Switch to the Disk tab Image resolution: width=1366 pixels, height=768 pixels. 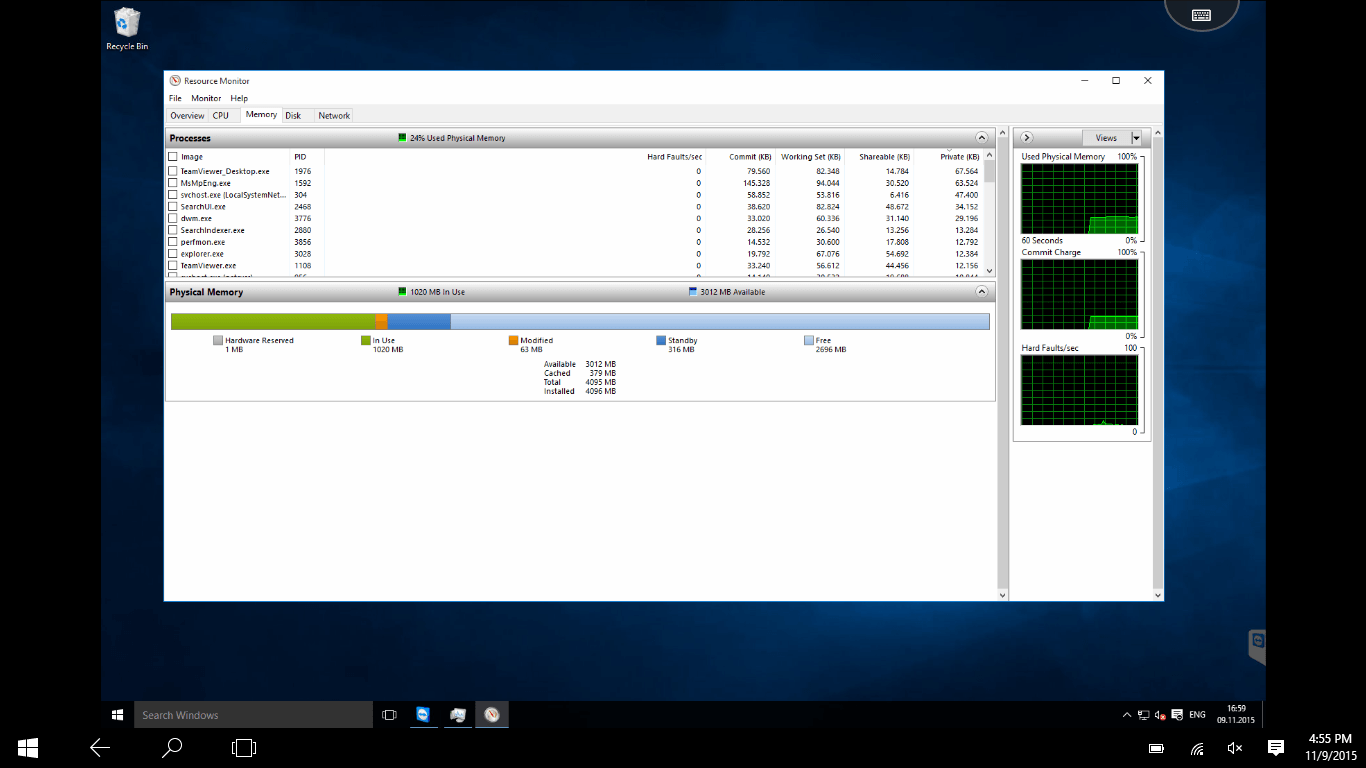pos(294,114)
